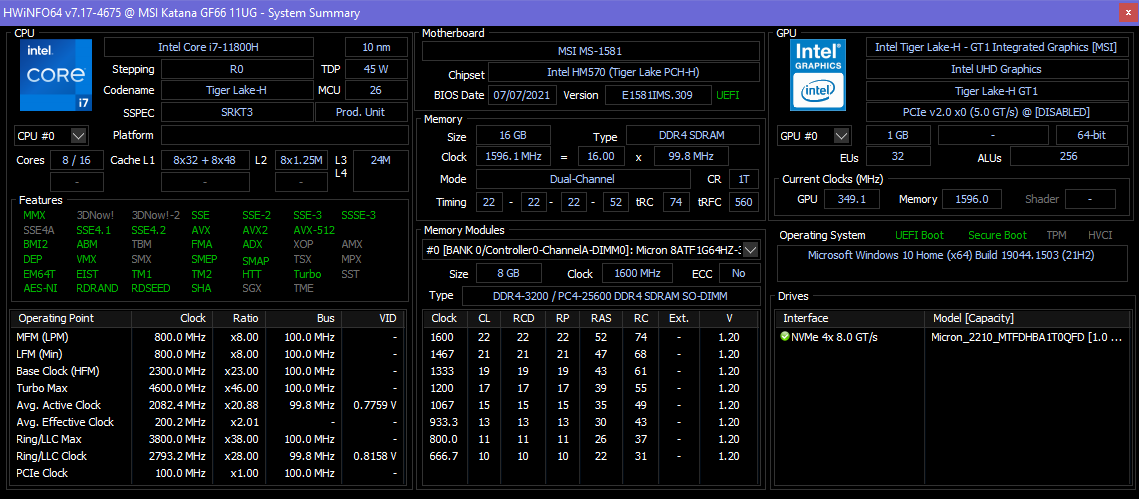Click the Micron_2210 drive model entry

[x=1028, y=337]
